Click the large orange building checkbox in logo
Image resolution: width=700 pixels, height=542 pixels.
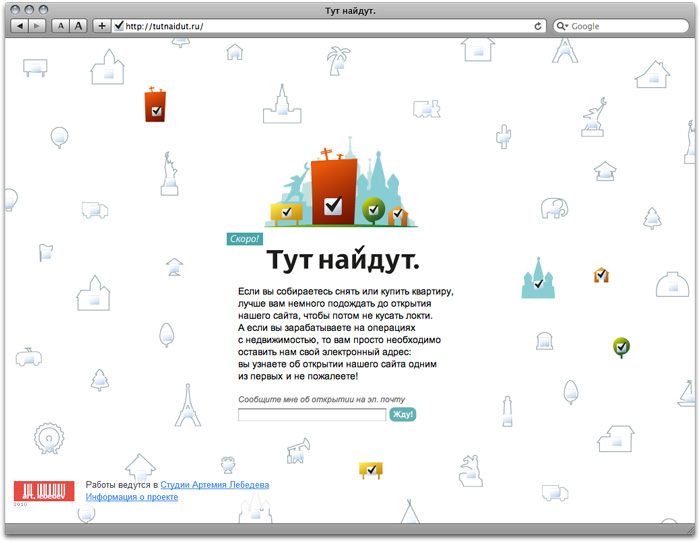[333, 205]
